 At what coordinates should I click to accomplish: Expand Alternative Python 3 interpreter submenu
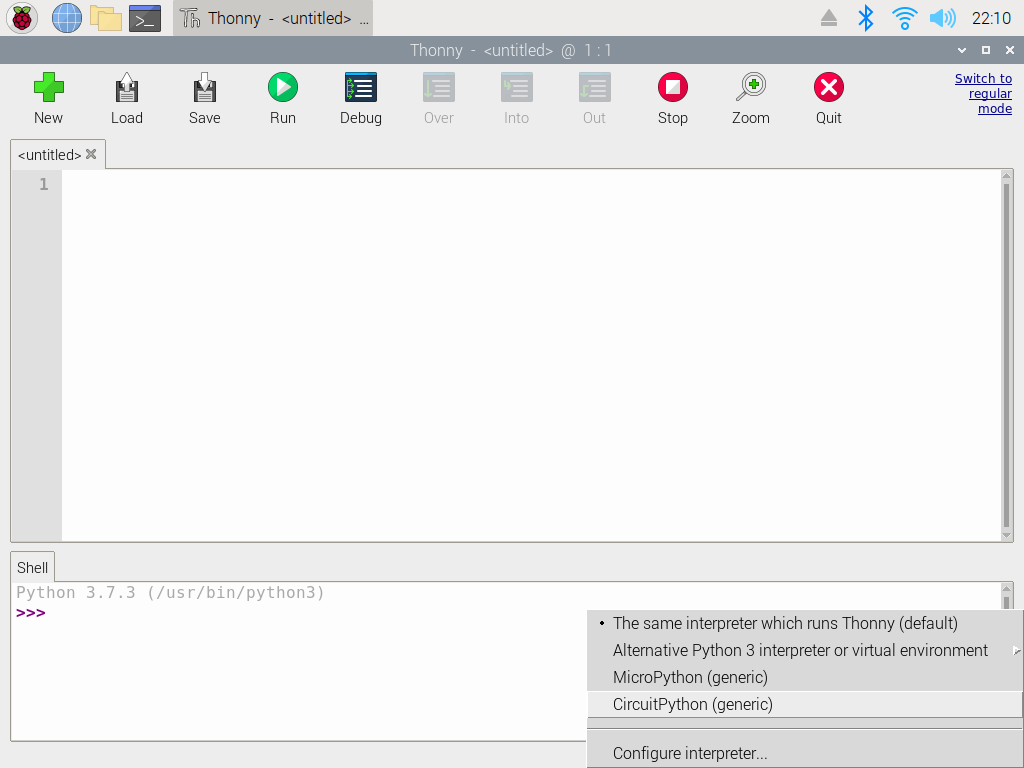[805, 650]
